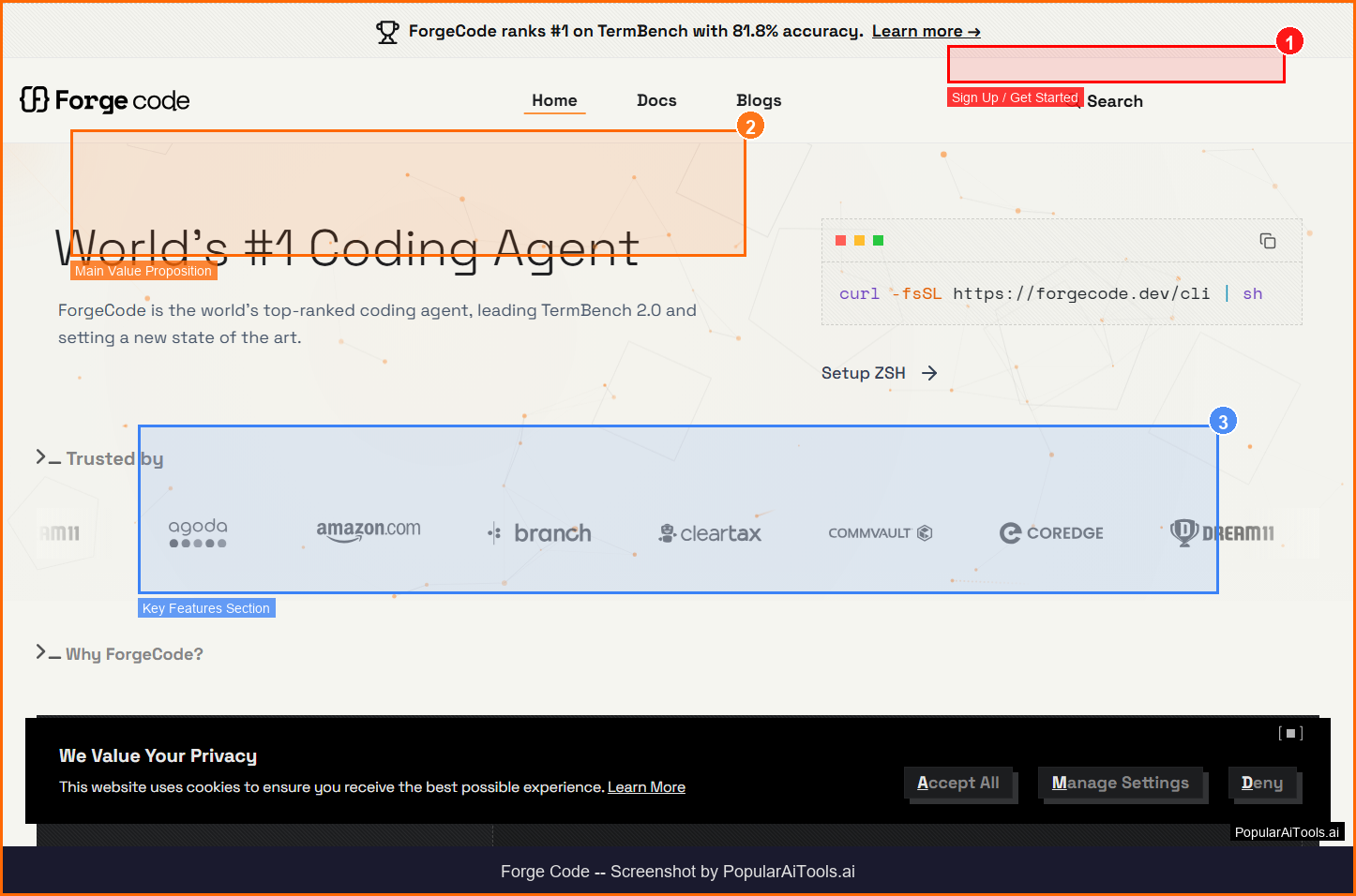Open the Search box in header

1113,101
